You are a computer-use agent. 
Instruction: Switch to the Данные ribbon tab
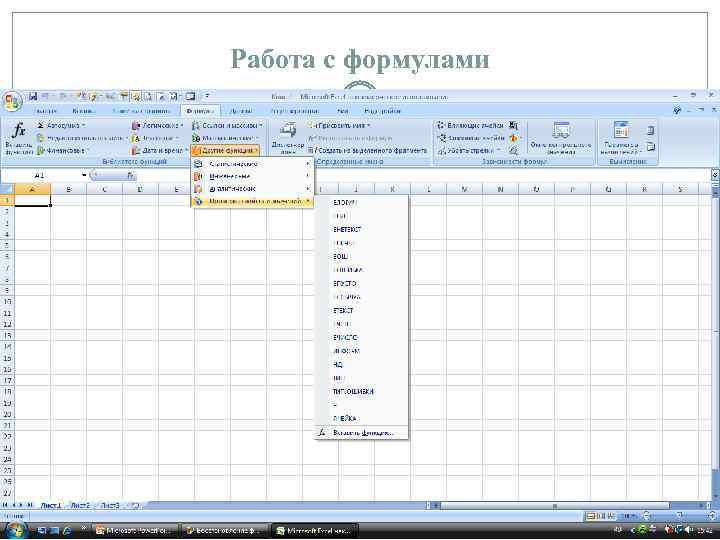pos(241,111)
